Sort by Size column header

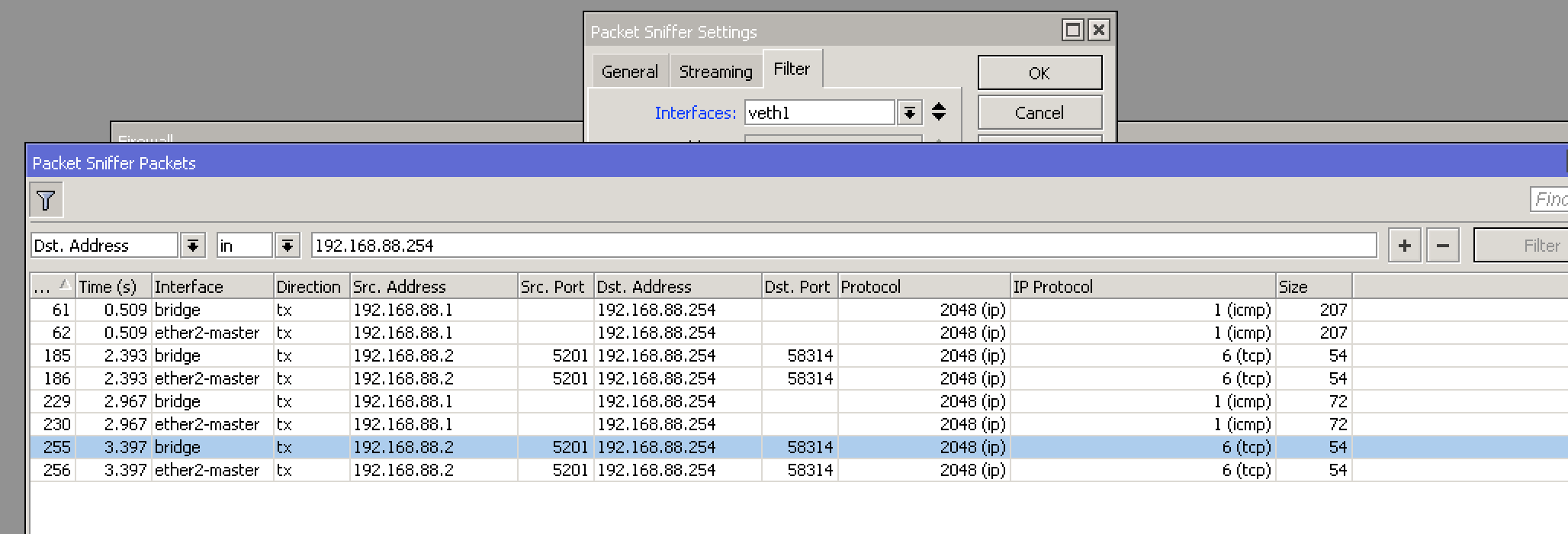pos(1313,286)
